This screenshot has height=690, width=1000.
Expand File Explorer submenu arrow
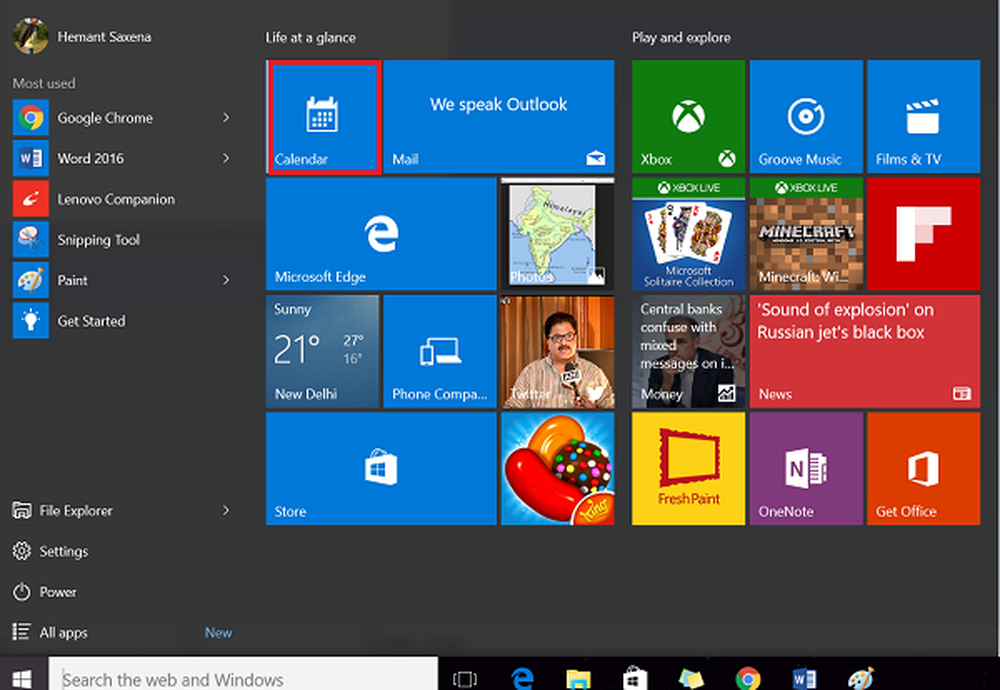coord(226,511)
